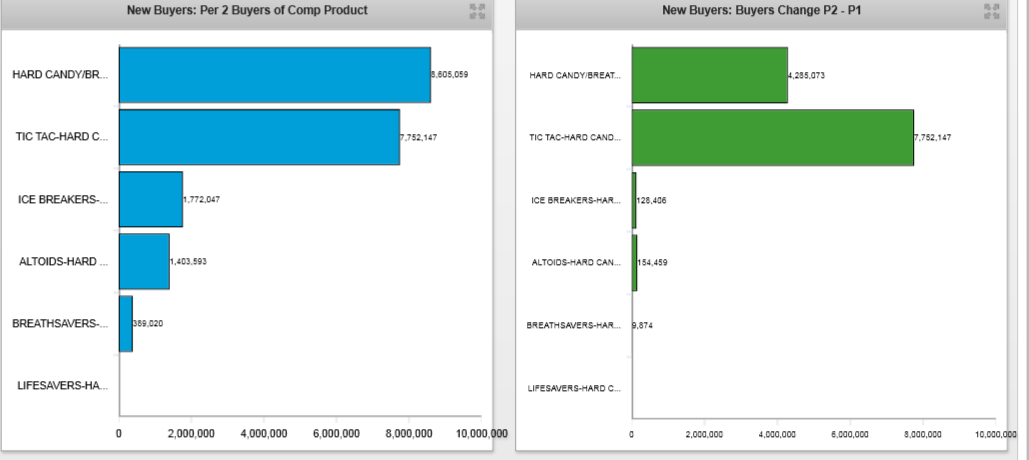Select the green HARD CANDY/BREAT... bar
The image size is (1029, 460).
pos(709,75)
